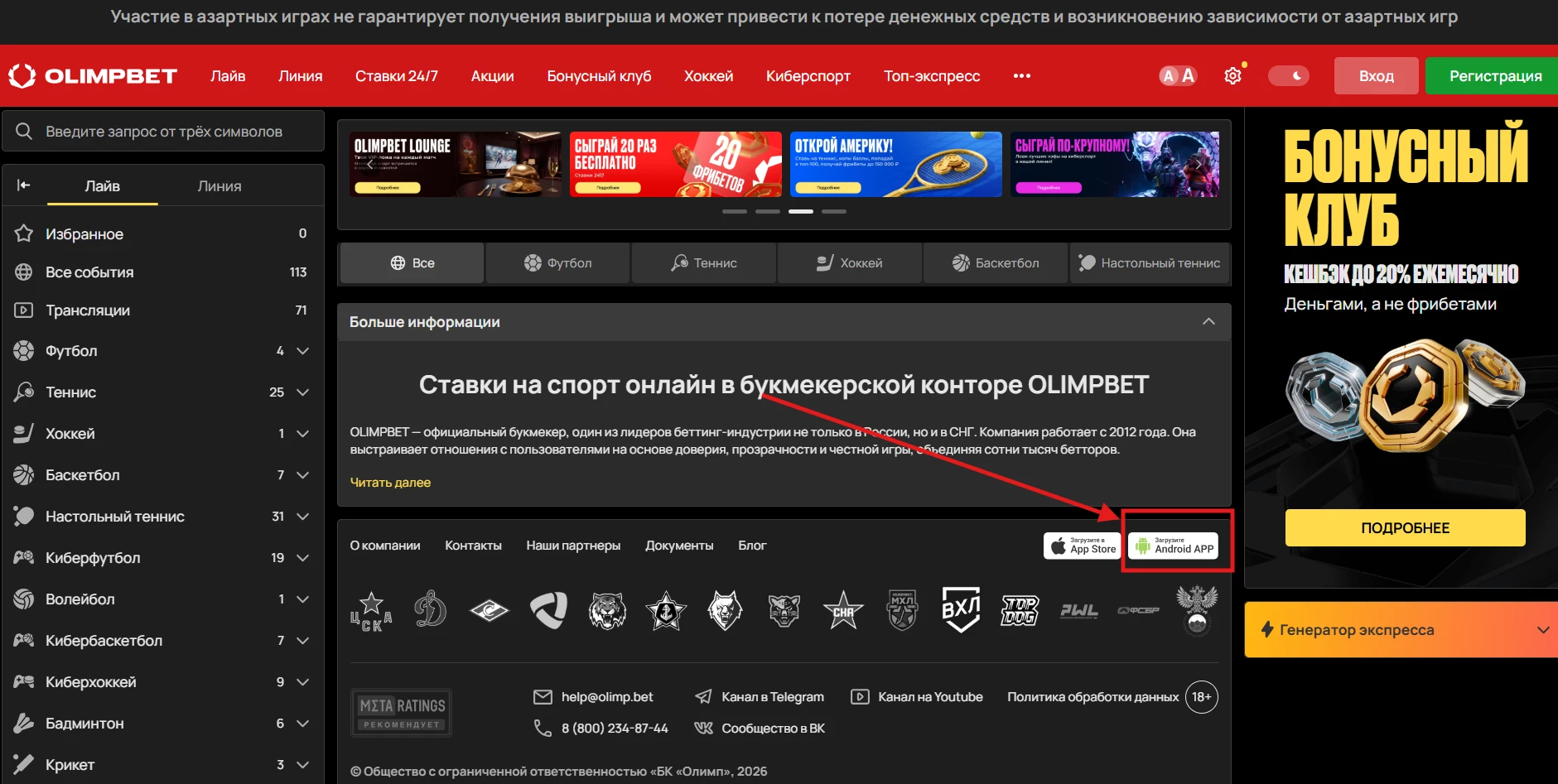Download the Android APP button
This screenshot has width=1558, height=784.
point(1174,546)
